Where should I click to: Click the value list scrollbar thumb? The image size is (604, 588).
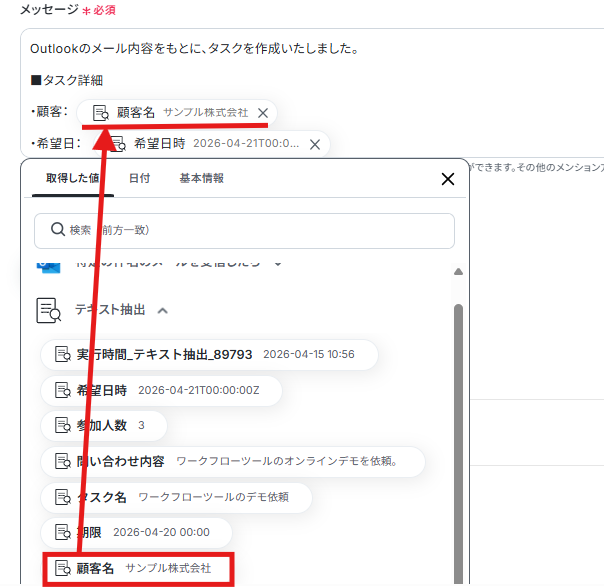(x=458, y=443)
